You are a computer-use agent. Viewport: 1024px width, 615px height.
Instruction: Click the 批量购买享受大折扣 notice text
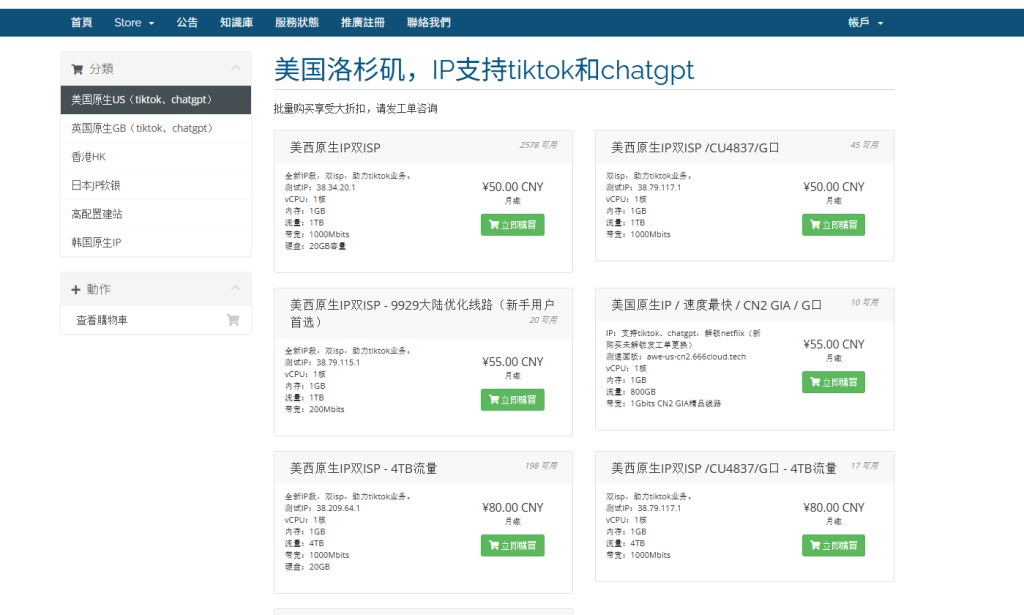coord(355,108)
